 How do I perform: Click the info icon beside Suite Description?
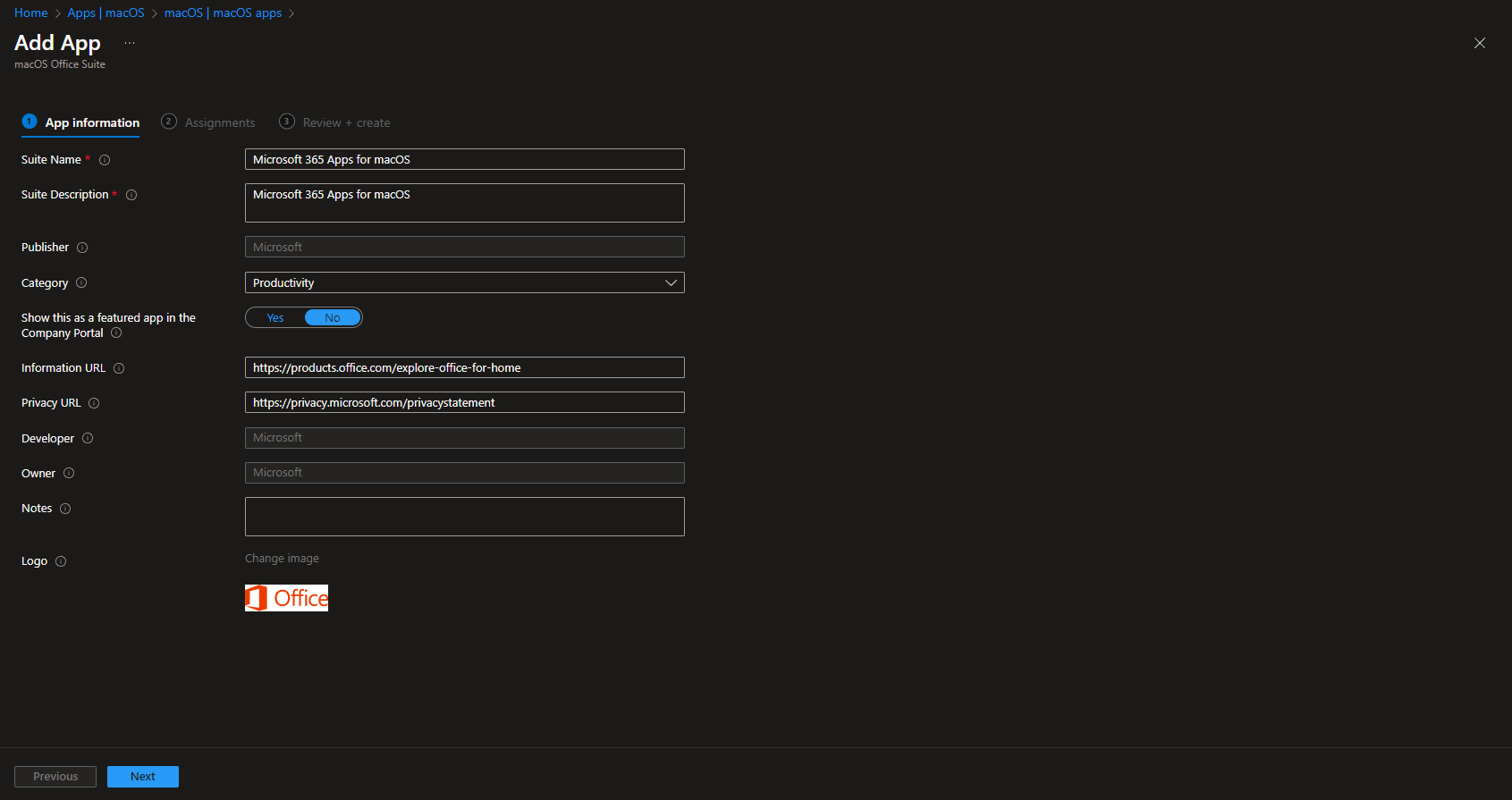131,195
